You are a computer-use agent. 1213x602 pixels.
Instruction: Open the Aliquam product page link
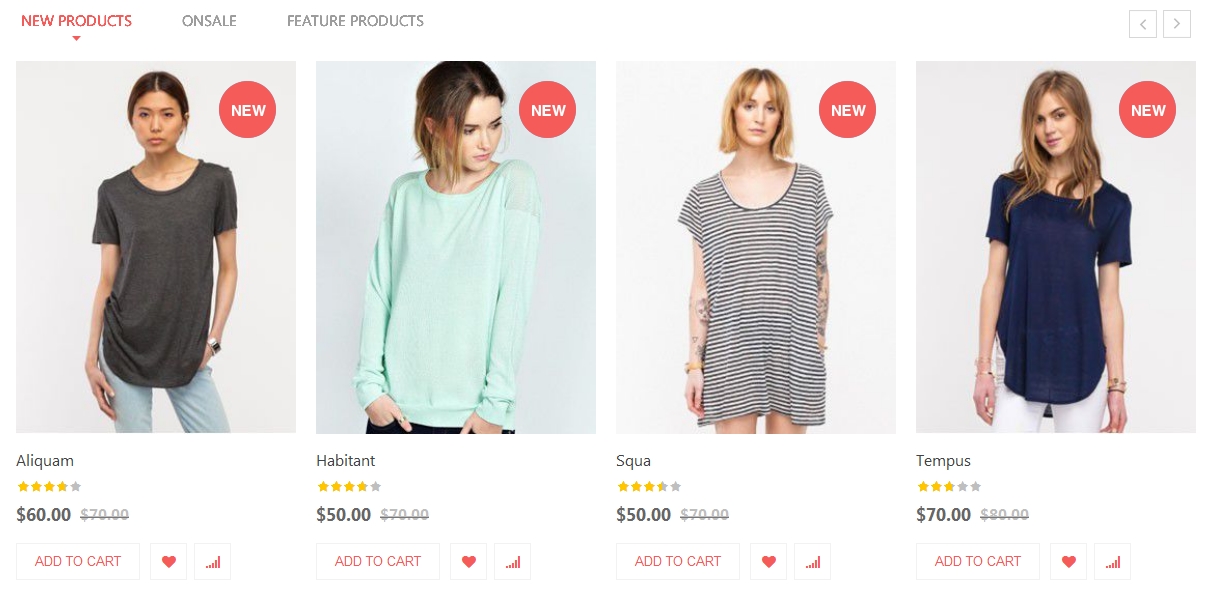coord(44,460)
